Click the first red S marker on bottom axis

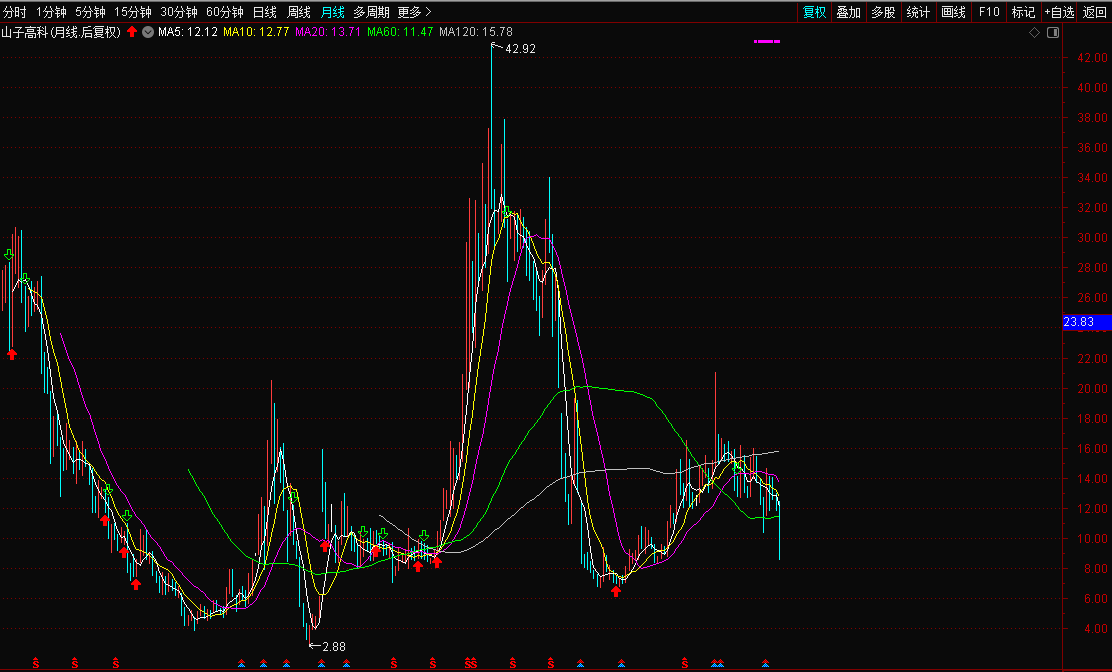36,662
